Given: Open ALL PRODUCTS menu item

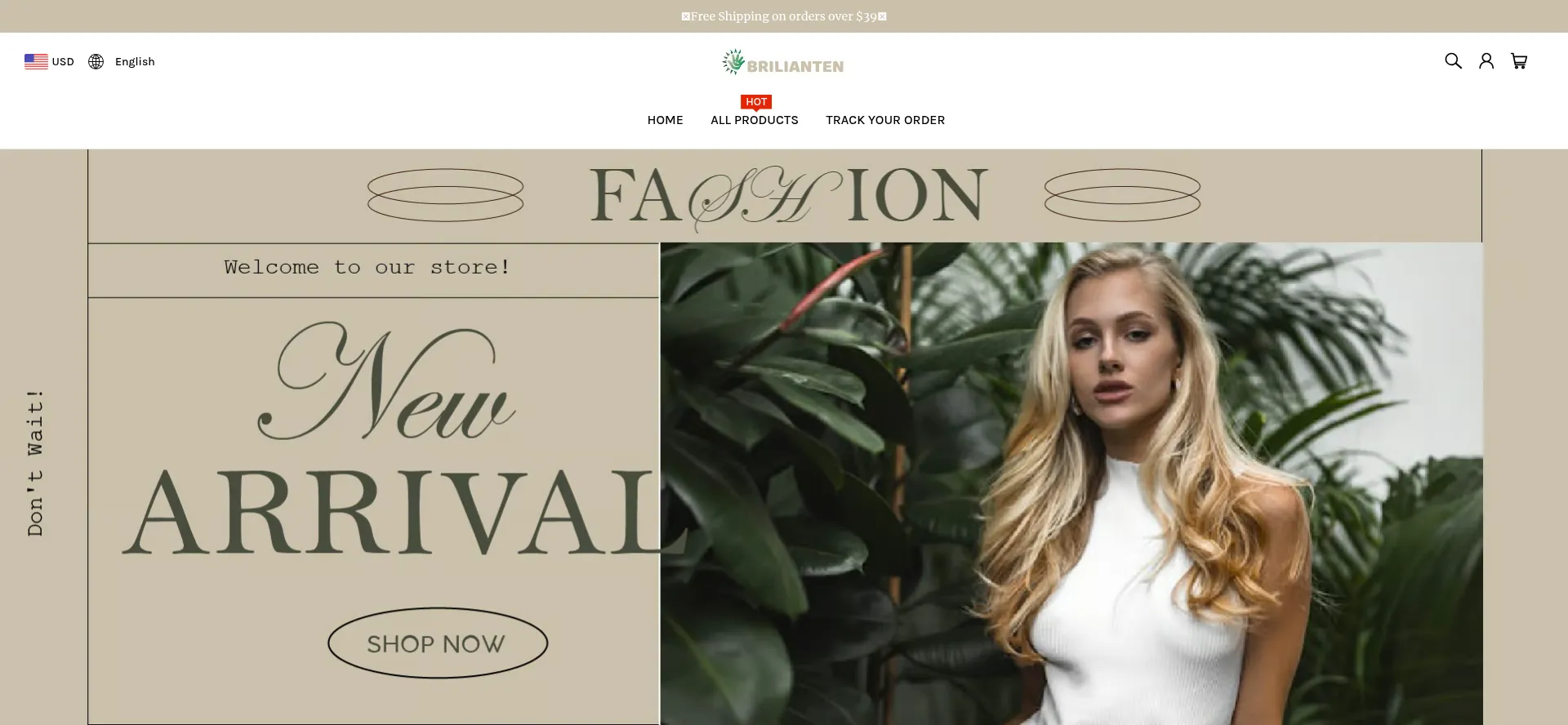Looking at the screenshot, I should (754, 120).
